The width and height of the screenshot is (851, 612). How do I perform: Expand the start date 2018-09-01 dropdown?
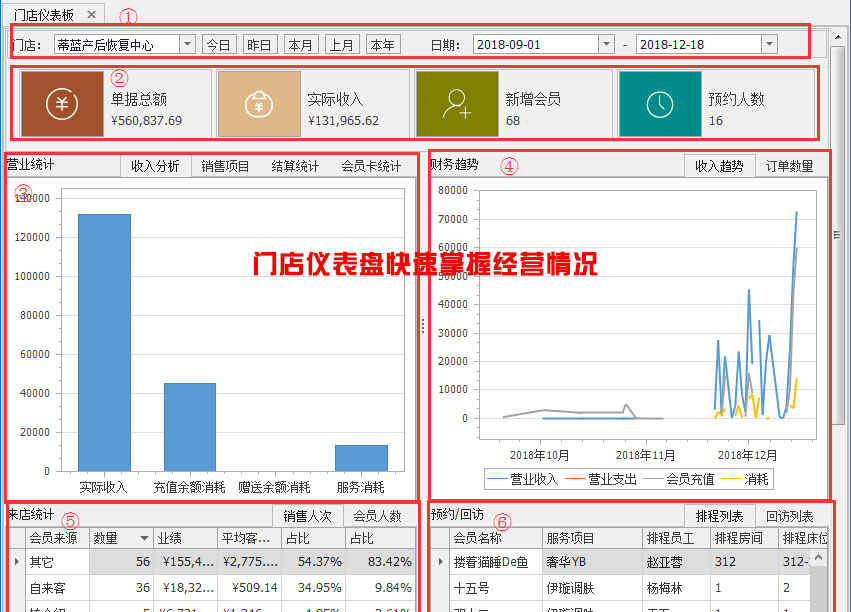(x=605, y=44)
